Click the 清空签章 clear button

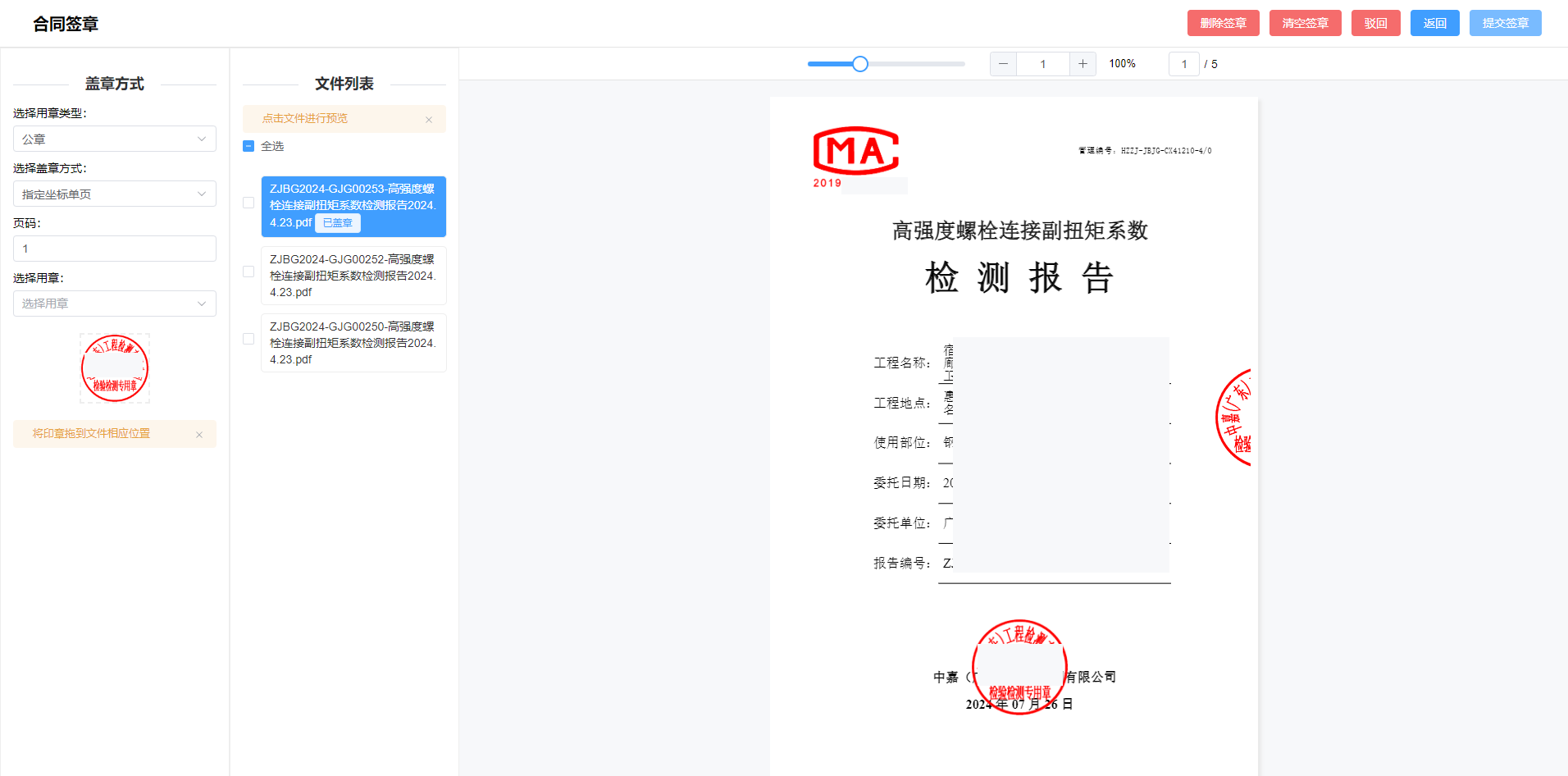pyautogui.click(x=1305, y=22)
